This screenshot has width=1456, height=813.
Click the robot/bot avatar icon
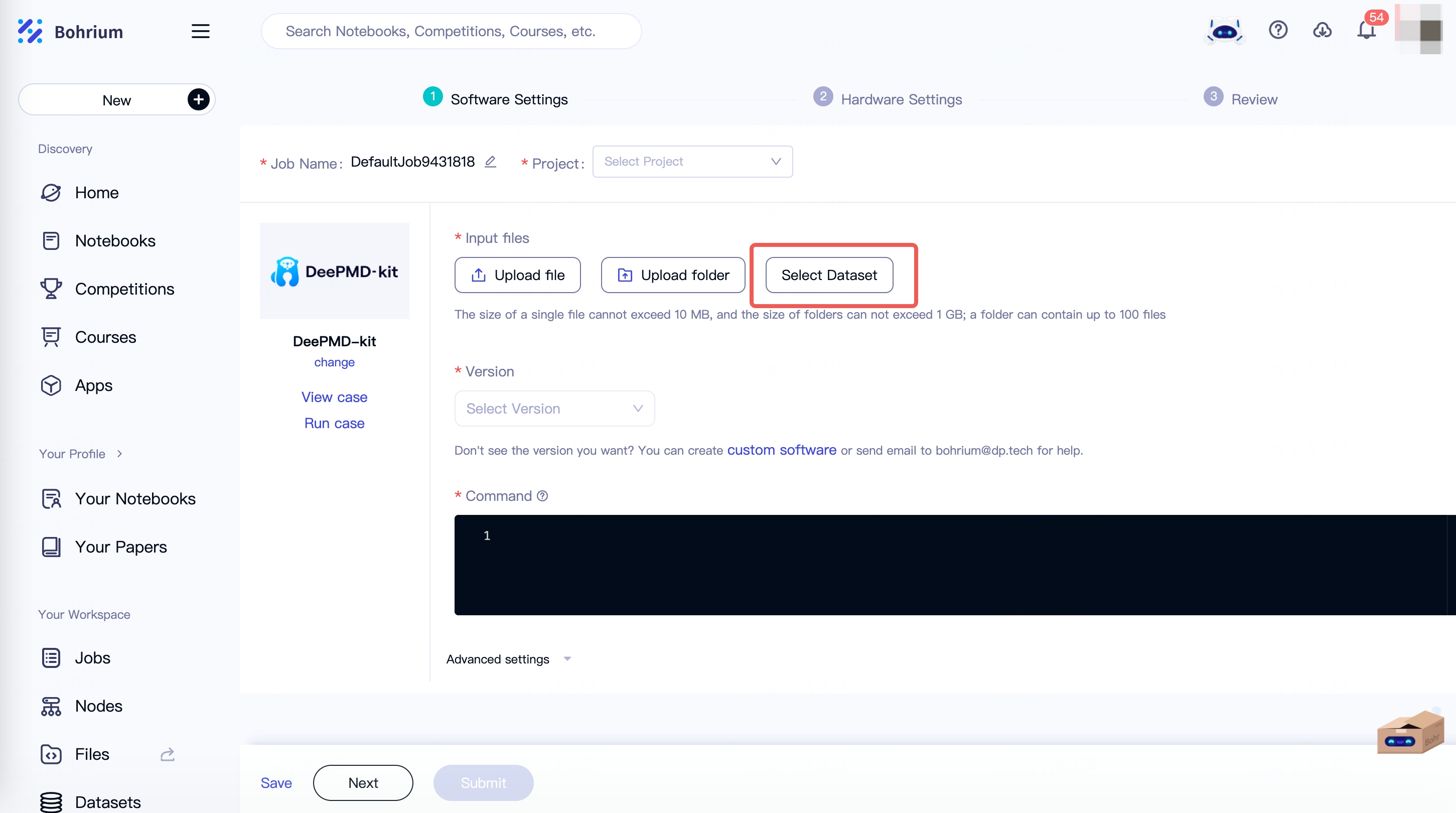pos(1225,31)
